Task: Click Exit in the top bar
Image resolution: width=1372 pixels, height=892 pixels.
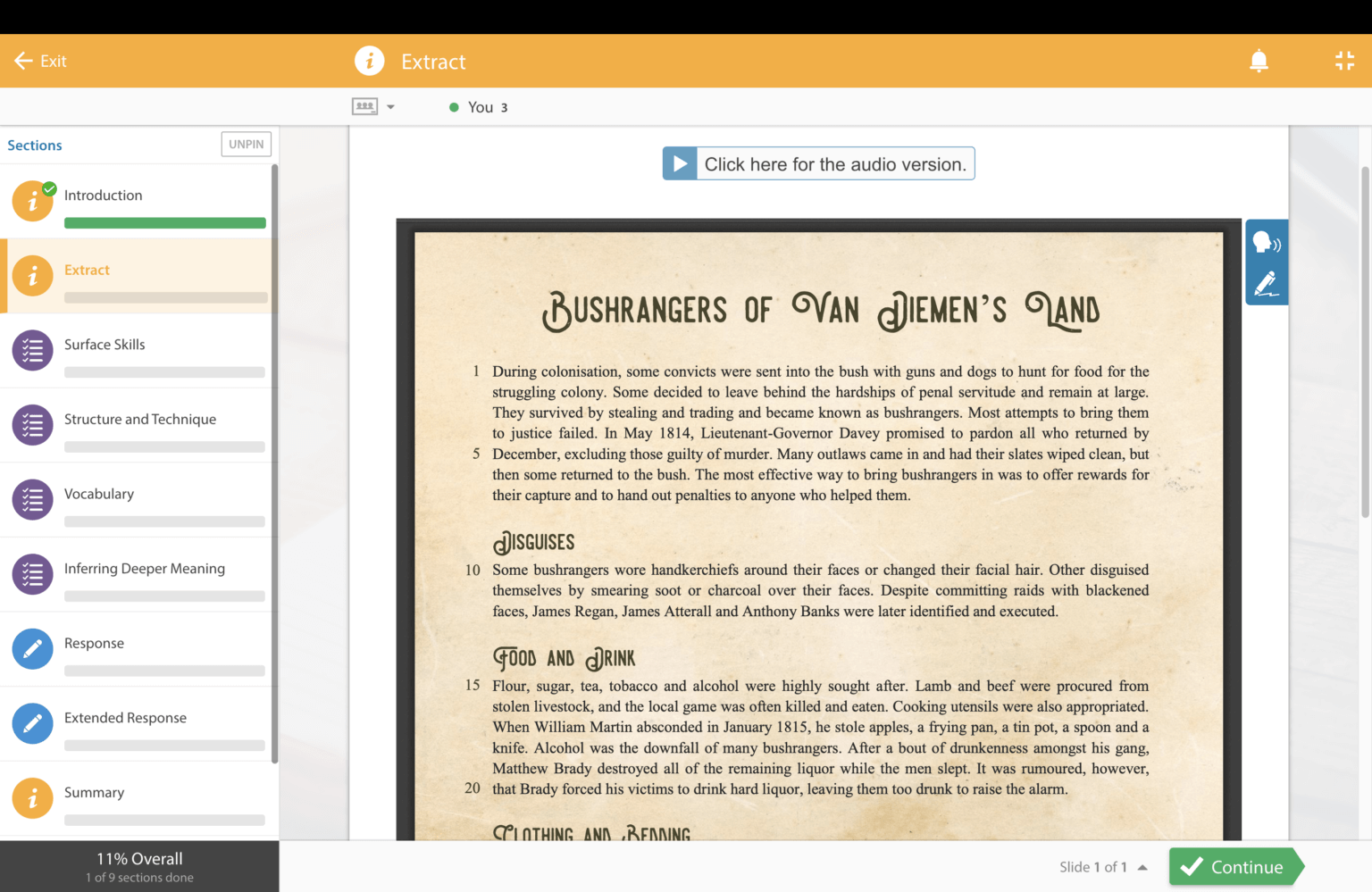Action: coord(40,61)
